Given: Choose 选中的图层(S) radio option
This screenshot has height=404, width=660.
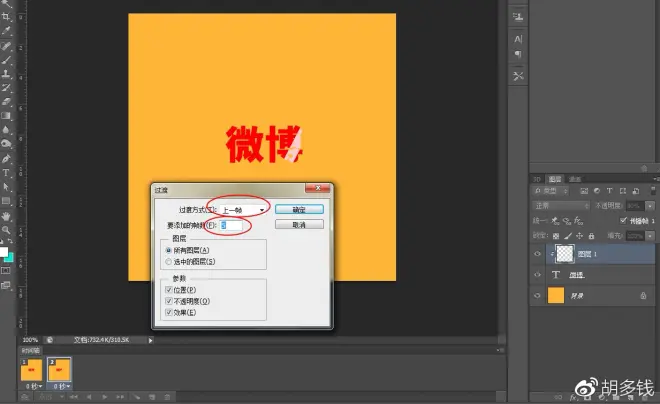Looking at the screenshot, I should (169, 262).
